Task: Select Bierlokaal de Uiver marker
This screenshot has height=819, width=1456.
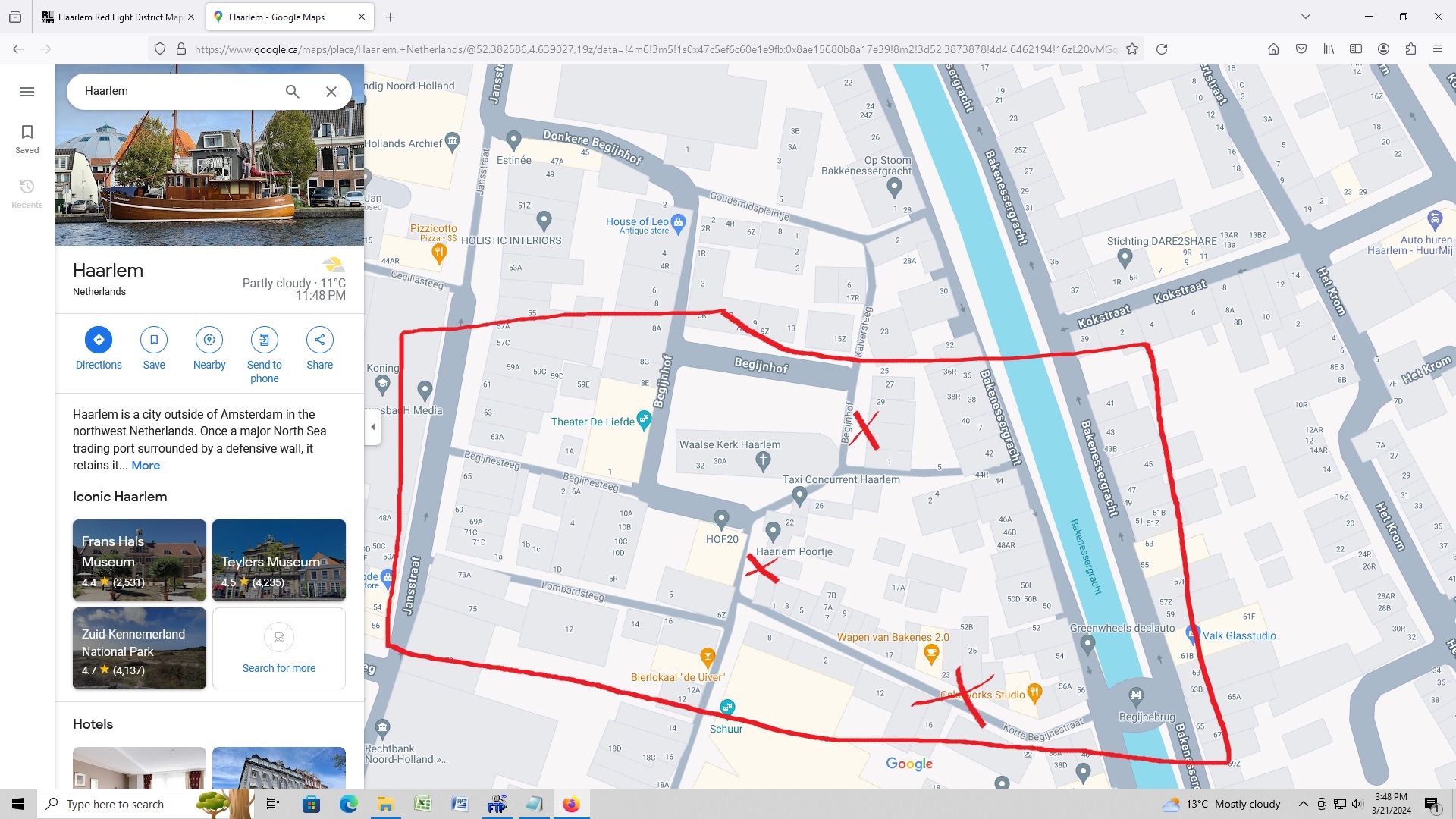Action: coord(708,657)
